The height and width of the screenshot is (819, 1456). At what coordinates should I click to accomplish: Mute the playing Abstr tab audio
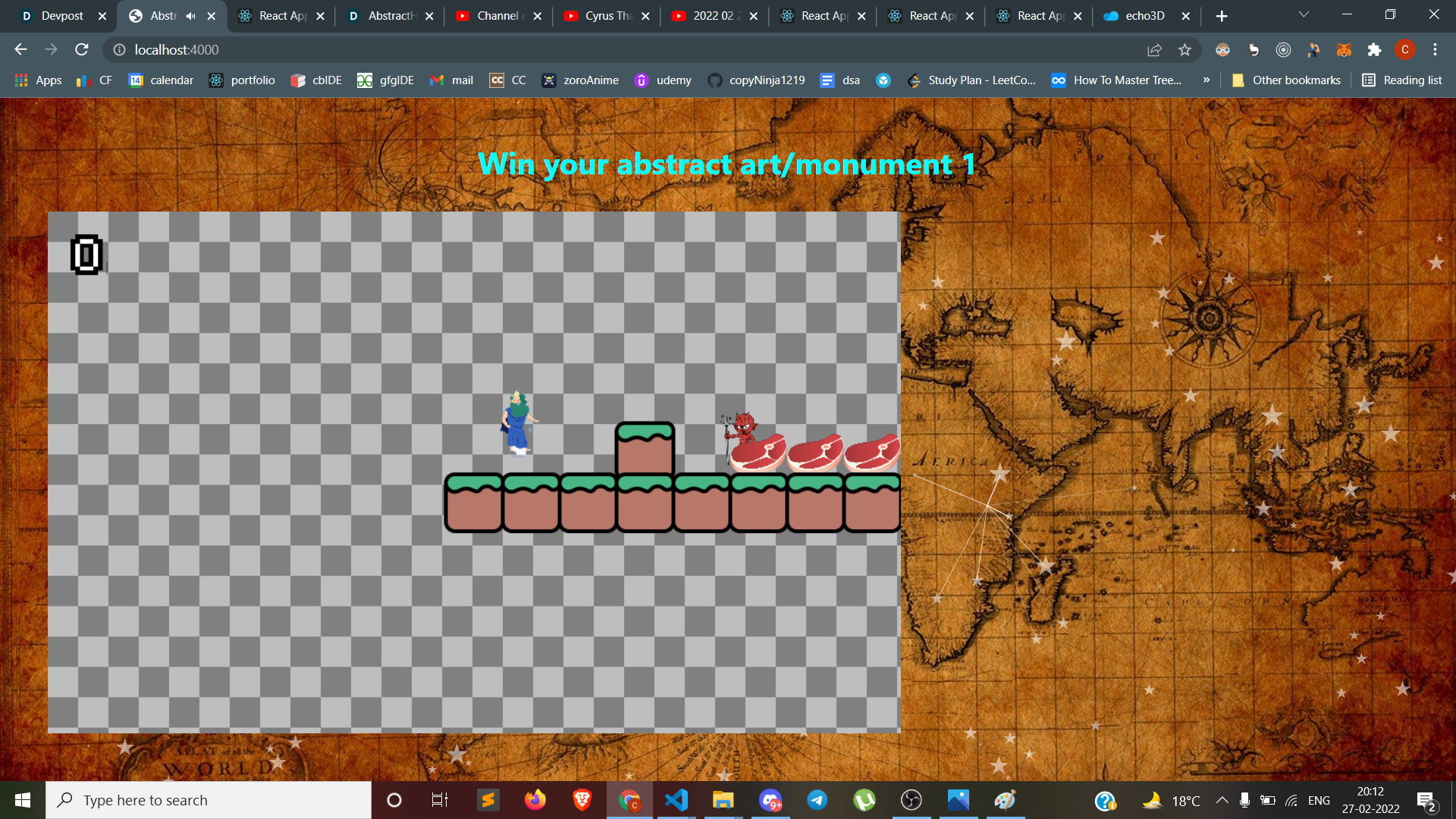point(190,16)
